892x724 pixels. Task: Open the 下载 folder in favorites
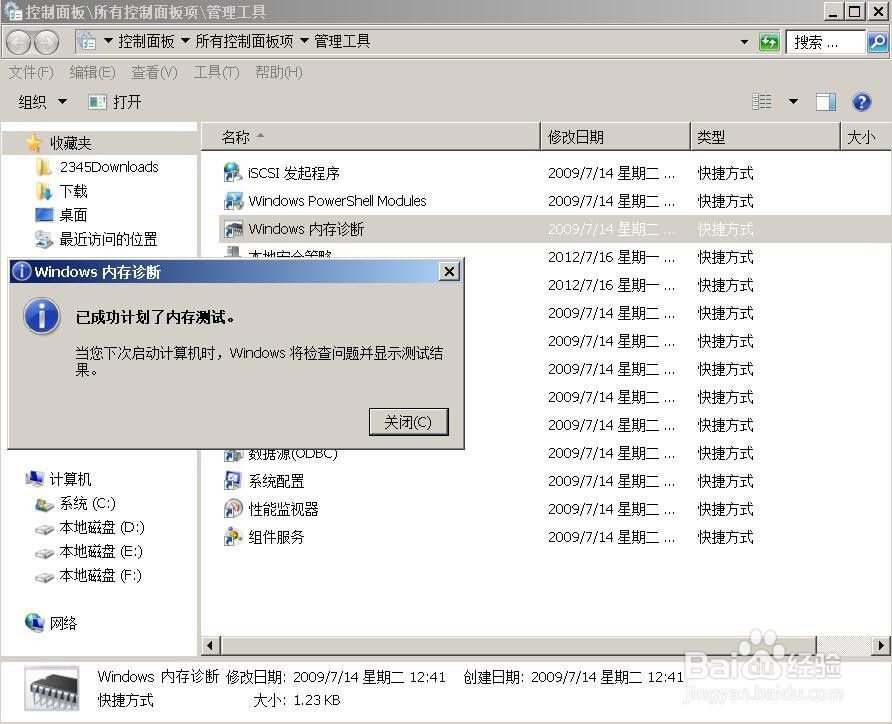pyautogui.click(x=61, y=191)
